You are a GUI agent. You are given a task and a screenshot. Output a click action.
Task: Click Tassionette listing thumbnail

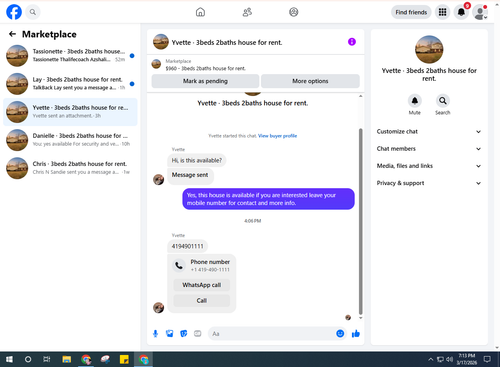pyautogui.click(x=17, y=56)
